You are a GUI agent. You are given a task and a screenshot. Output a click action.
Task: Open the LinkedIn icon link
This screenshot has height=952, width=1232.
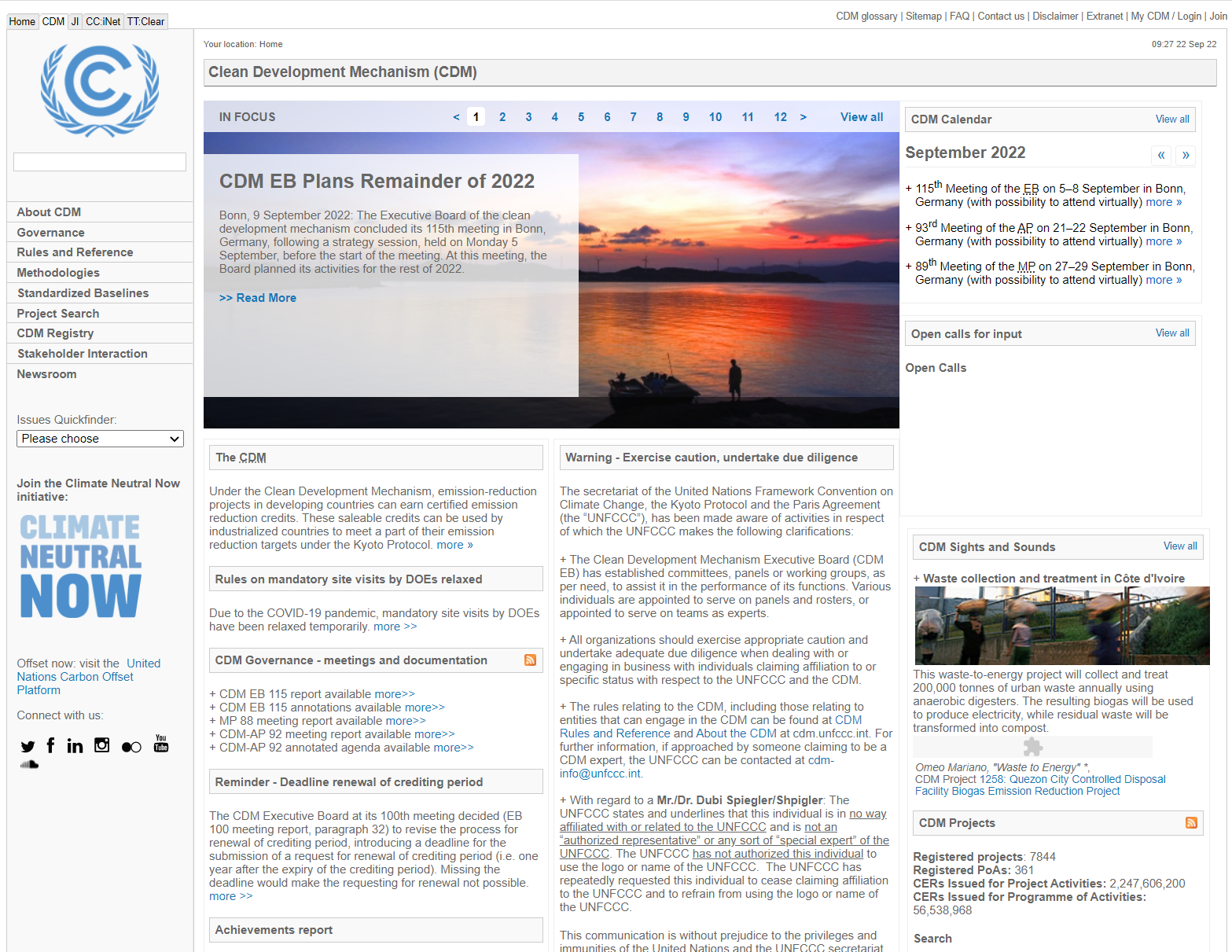point(75,745)
